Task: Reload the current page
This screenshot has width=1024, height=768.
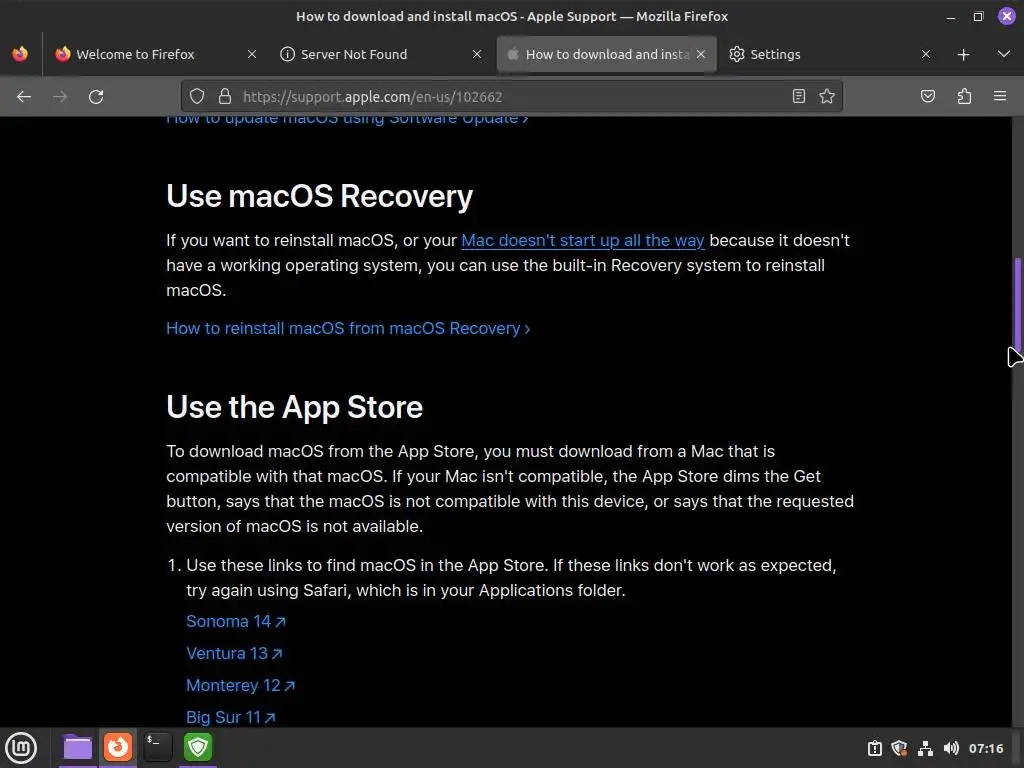Action: pyautogui.click(x=96, y=97)
